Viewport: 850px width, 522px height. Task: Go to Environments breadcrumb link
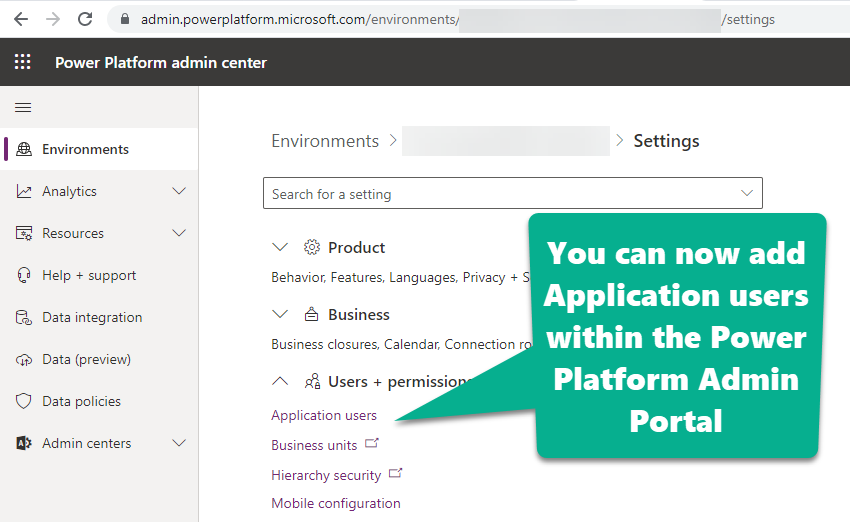tap(325, 141)
